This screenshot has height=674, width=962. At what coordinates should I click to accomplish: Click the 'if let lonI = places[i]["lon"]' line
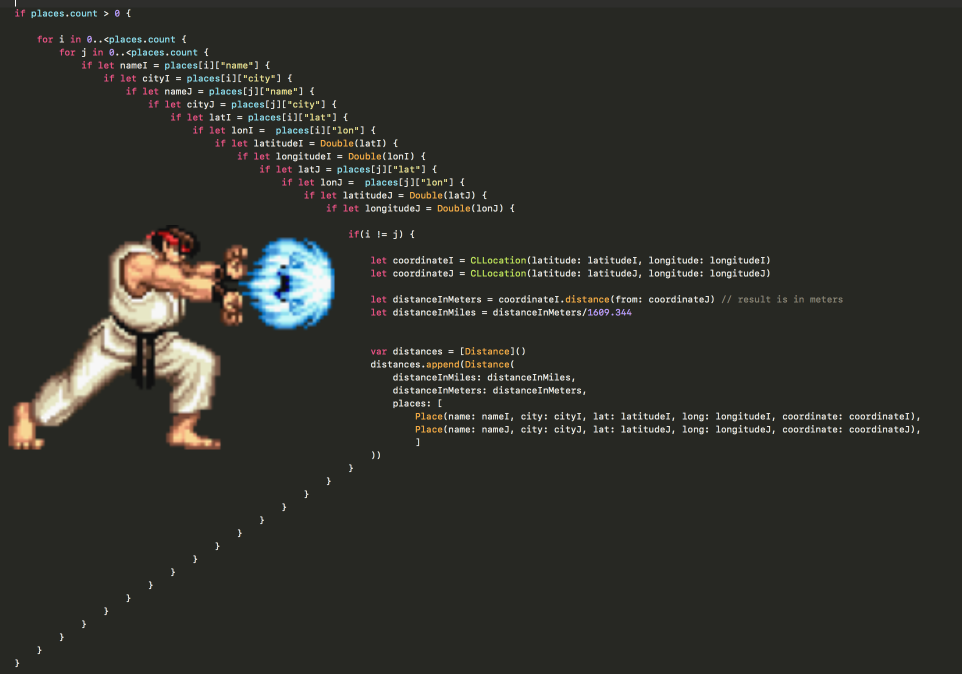tap(284, 131)
